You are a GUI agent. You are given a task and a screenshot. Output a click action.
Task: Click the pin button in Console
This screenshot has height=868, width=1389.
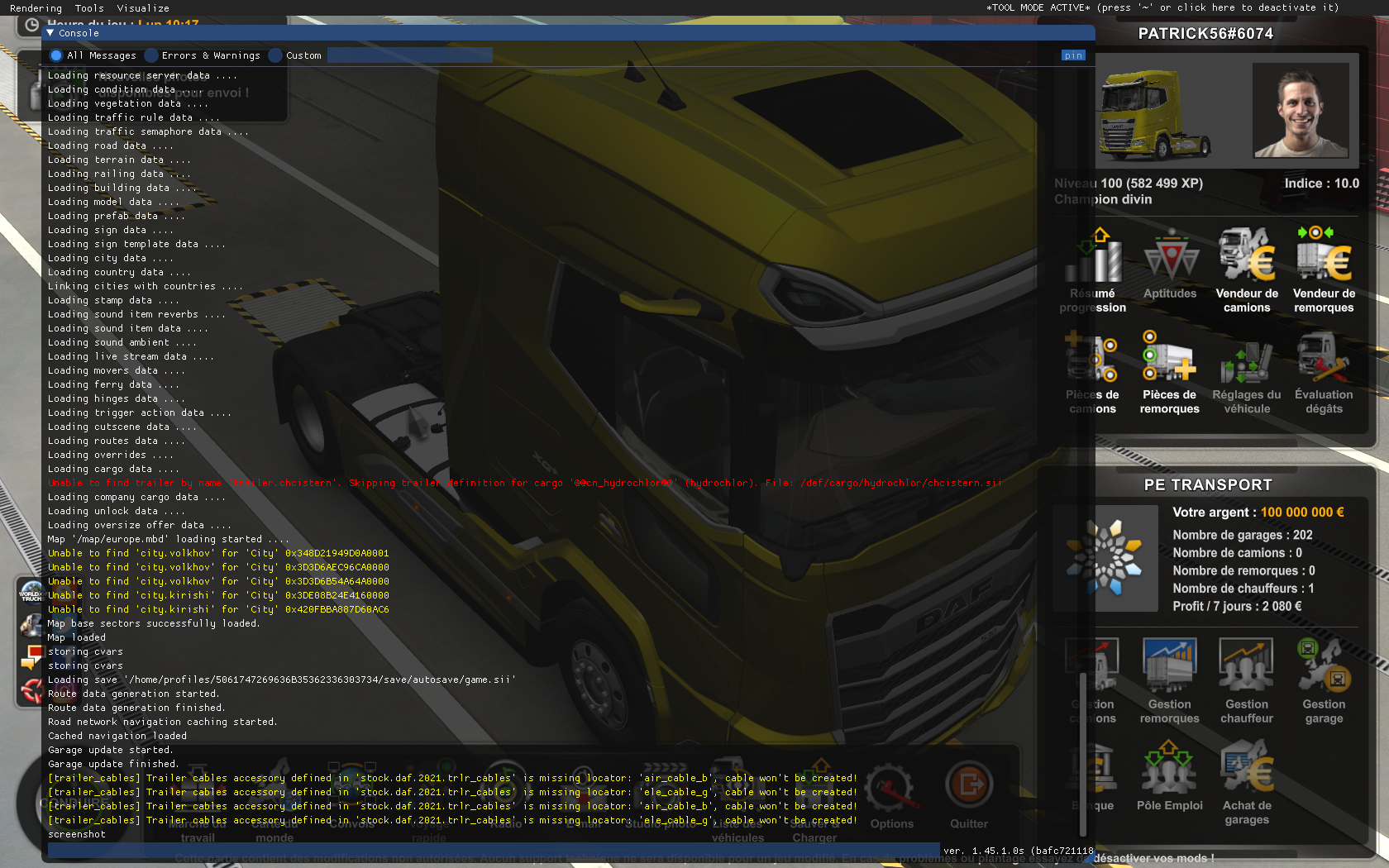[1073, 55]
